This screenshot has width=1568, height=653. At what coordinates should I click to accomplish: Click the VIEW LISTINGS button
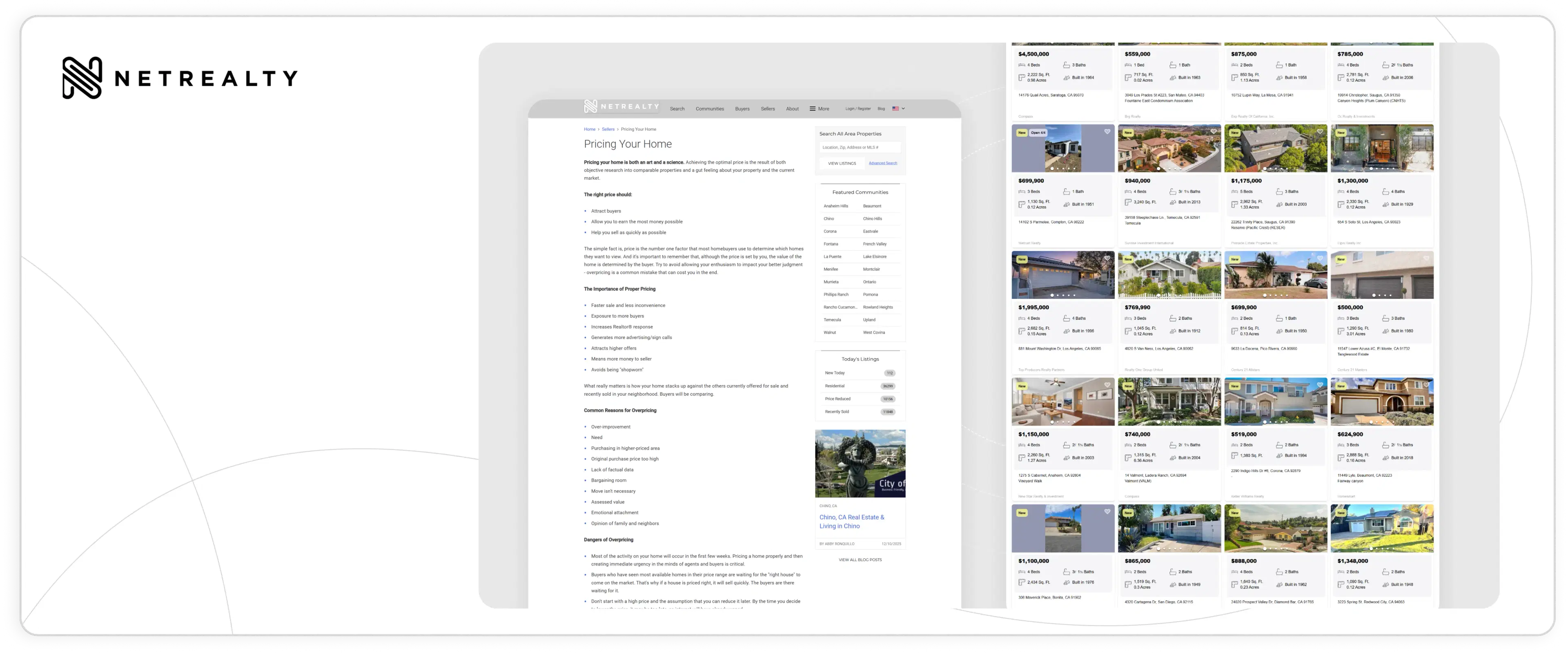[x=842, y=163]
